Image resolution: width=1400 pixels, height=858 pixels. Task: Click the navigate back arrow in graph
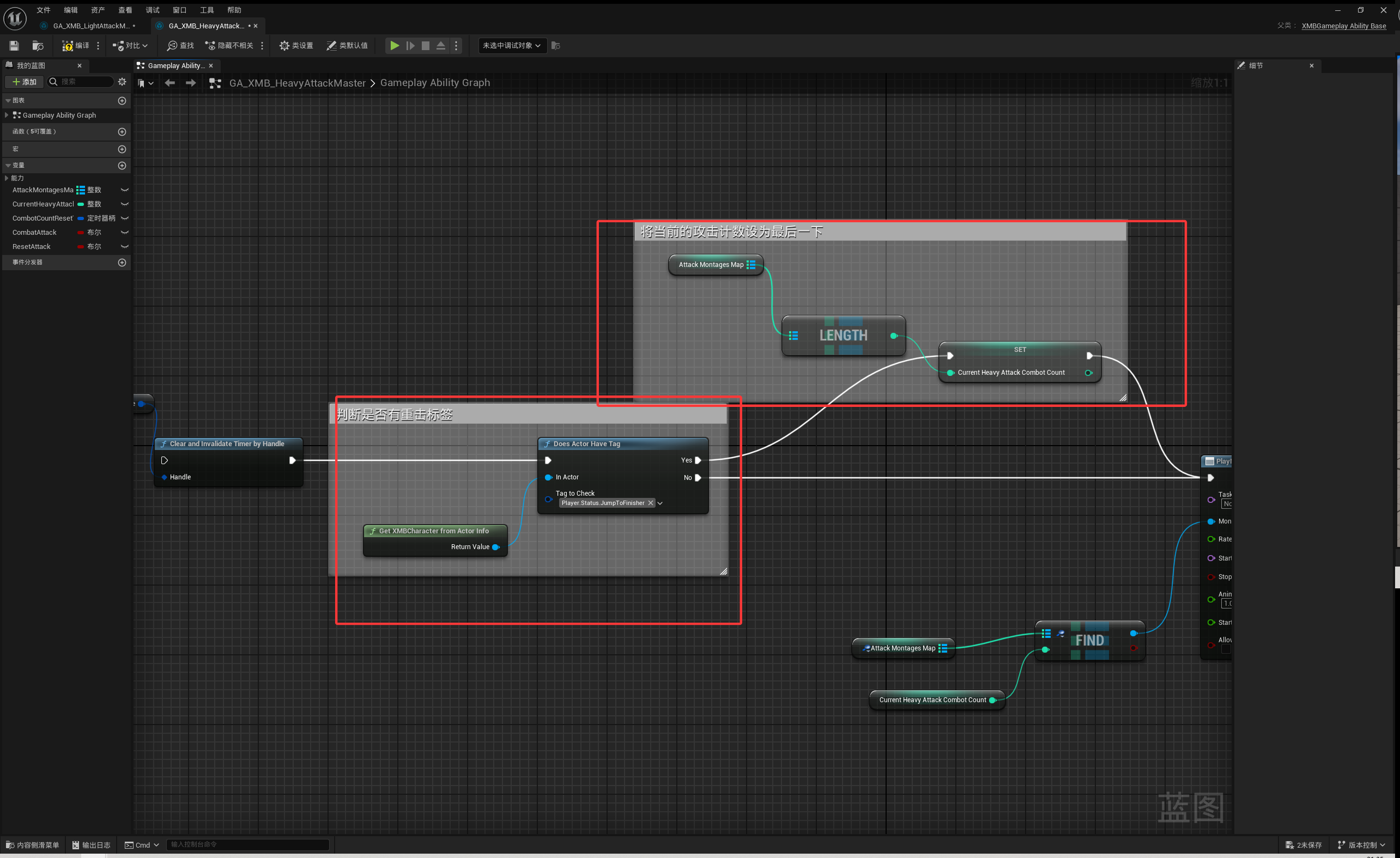pos(169,83)
